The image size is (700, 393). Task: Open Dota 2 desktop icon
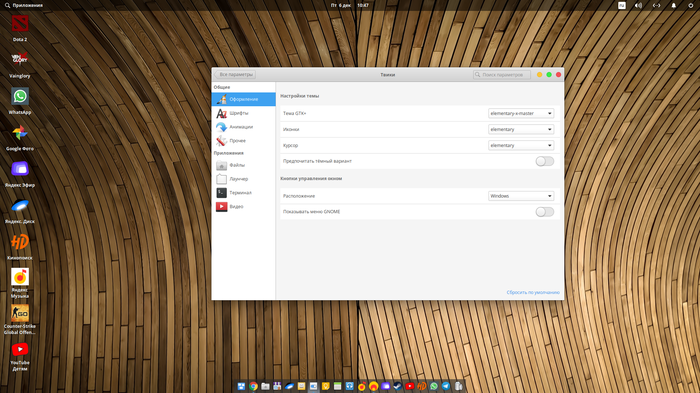(x=20, y=28)
